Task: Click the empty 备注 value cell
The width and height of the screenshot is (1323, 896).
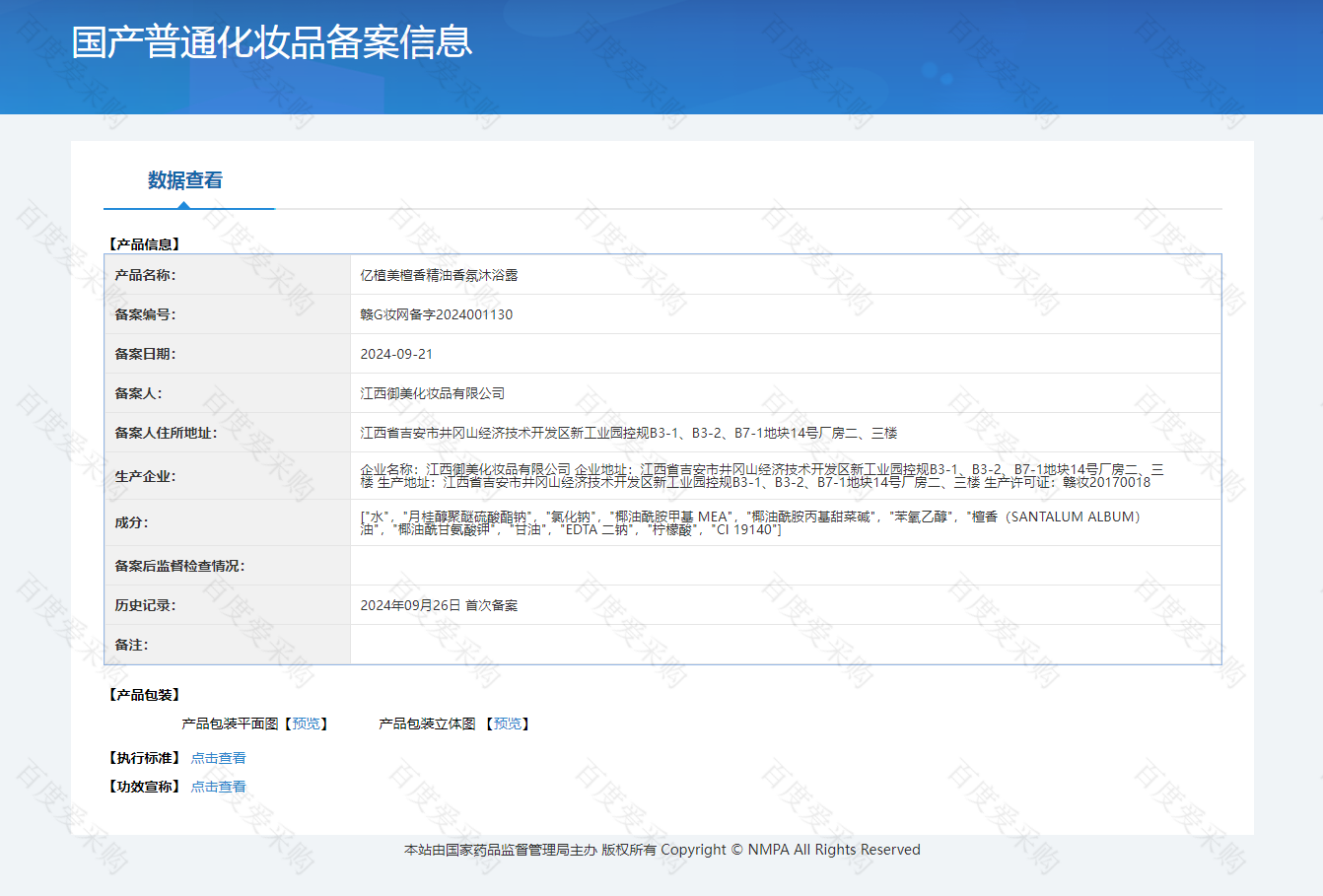Action: pyautogui.click(x=785, y=645)
